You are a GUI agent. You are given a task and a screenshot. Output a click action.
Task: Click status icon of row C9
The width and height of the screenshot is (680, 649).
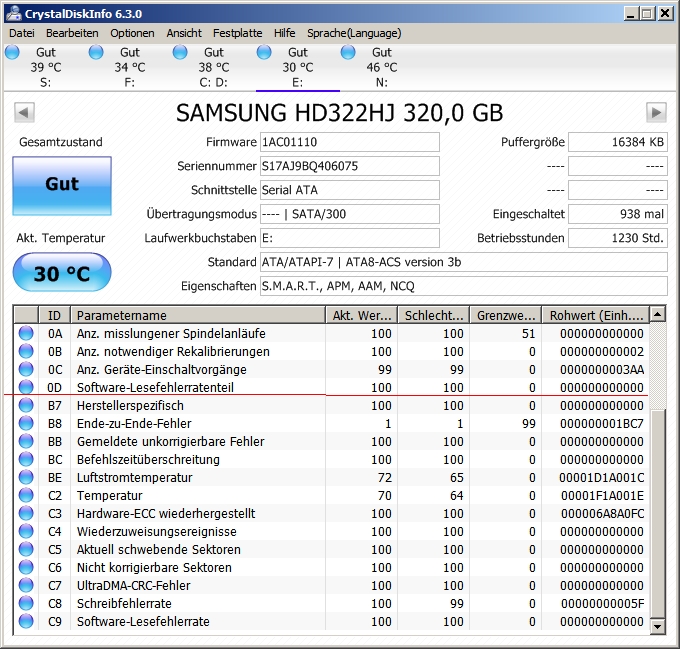click(x=26, y=621)
